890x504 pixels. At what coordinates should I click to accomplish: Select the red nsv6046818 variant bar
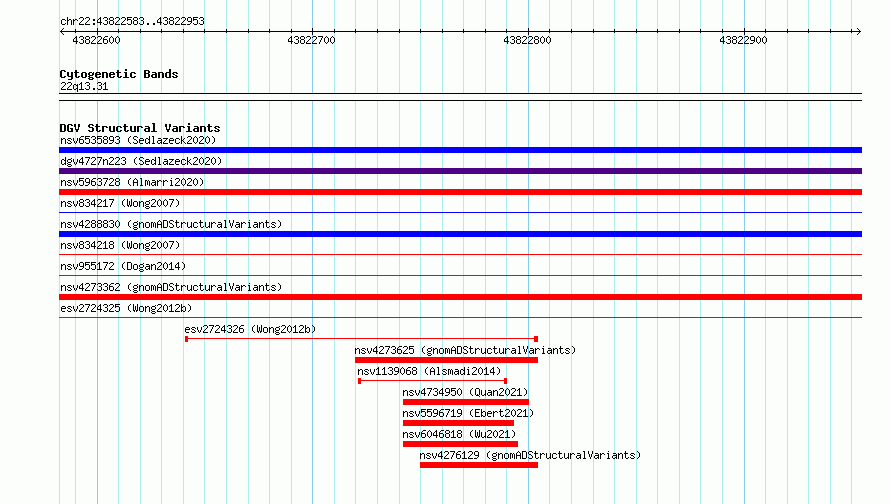pos(460,444)
